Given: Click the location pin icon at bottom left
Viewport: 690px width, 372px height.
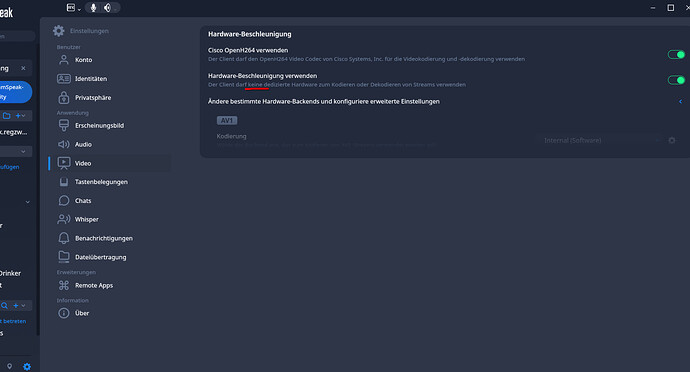Looking at the screenshot, I should click(10, 366).
